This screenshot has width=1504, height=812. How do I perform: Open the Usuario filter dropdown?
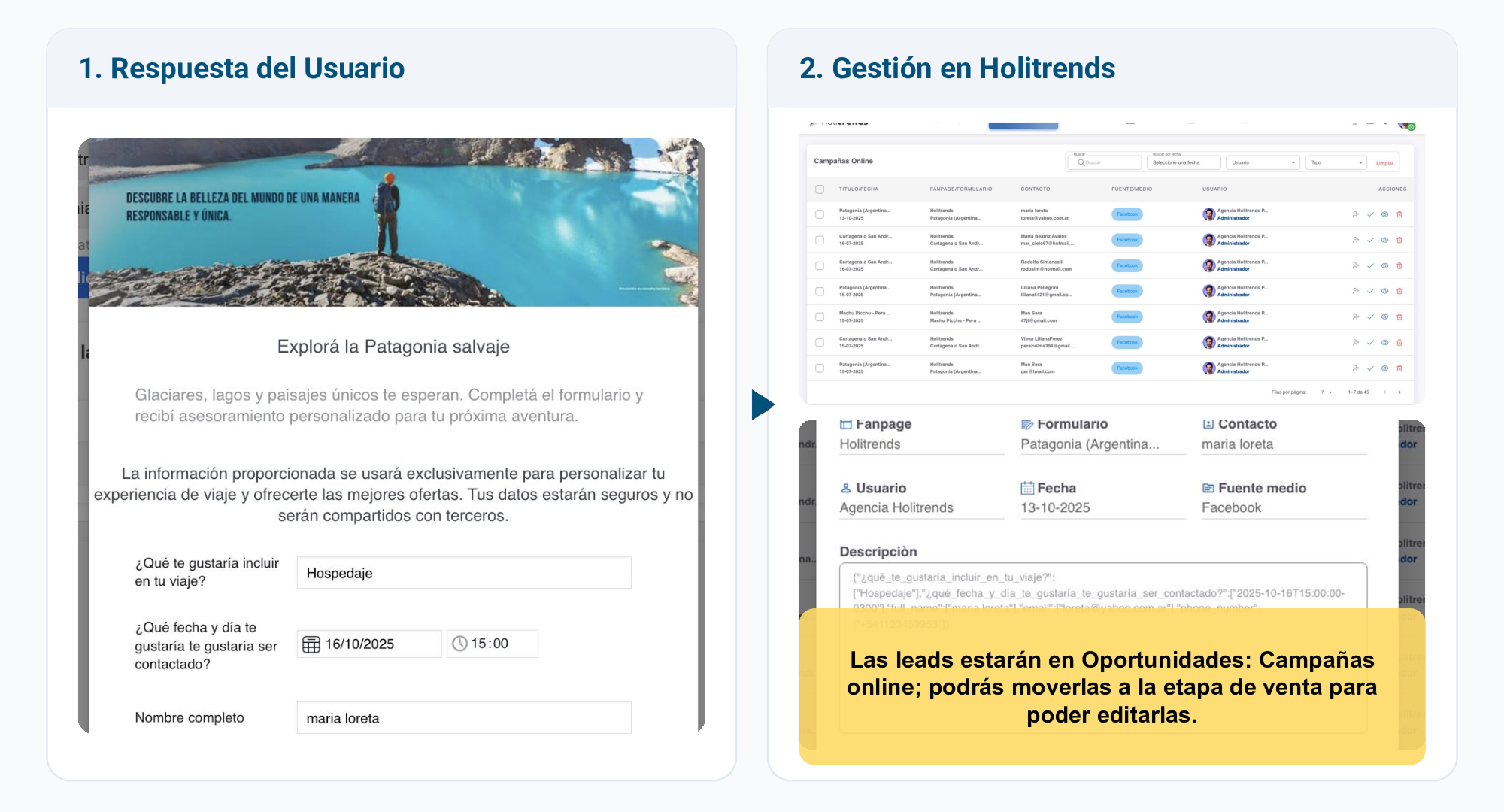point(1263,162)
